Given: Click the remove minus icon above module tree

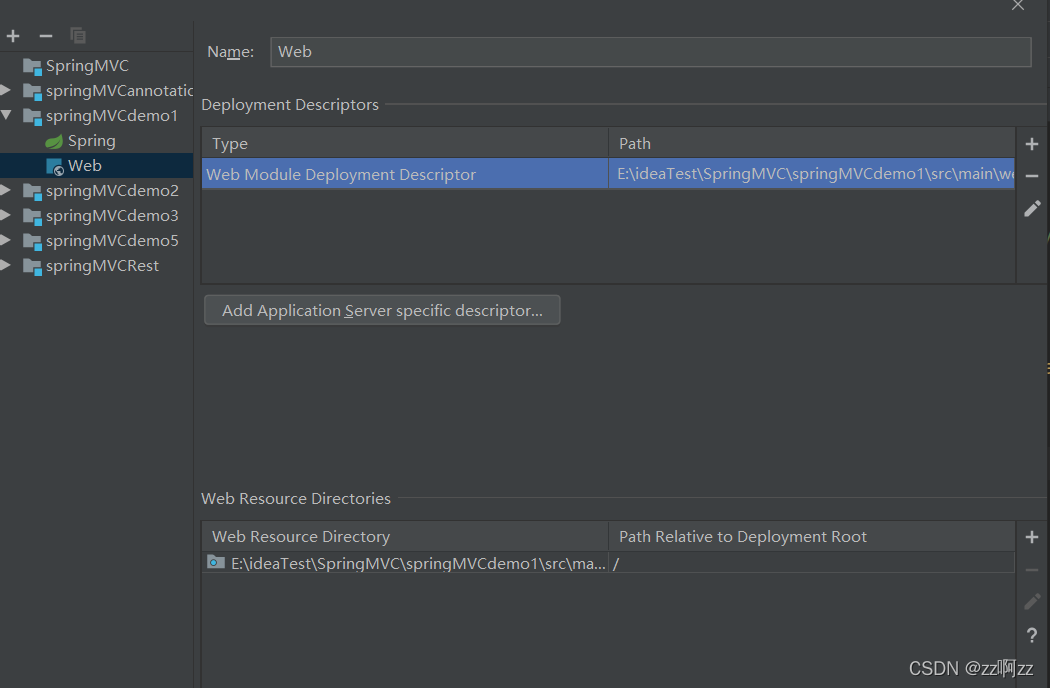Looking at the screenshot, I should (x=46, y=36).
